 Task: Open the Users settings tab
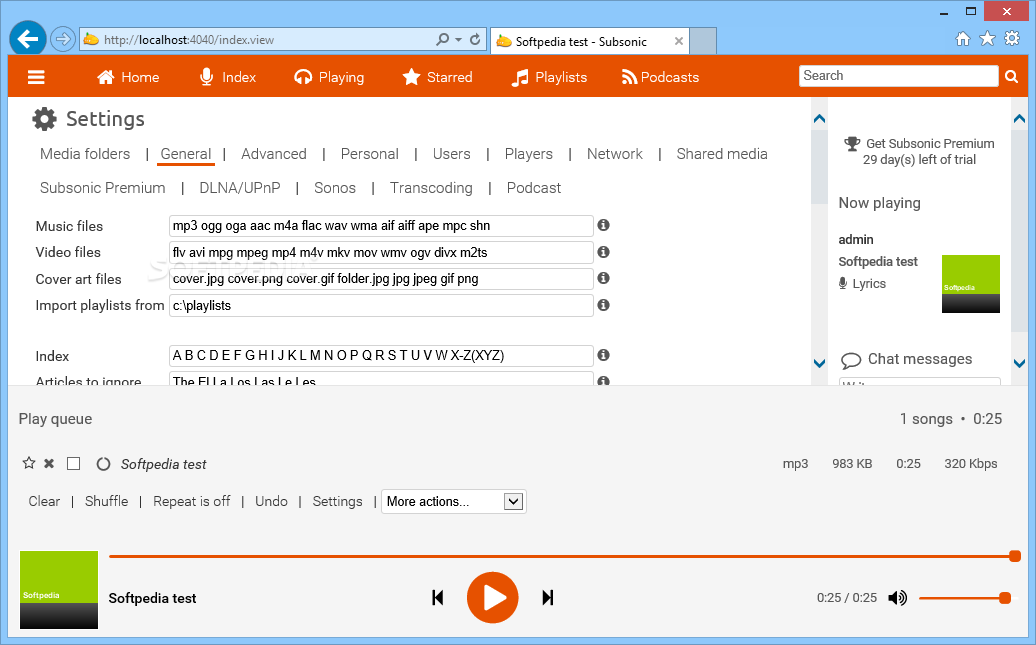(451, 154)
